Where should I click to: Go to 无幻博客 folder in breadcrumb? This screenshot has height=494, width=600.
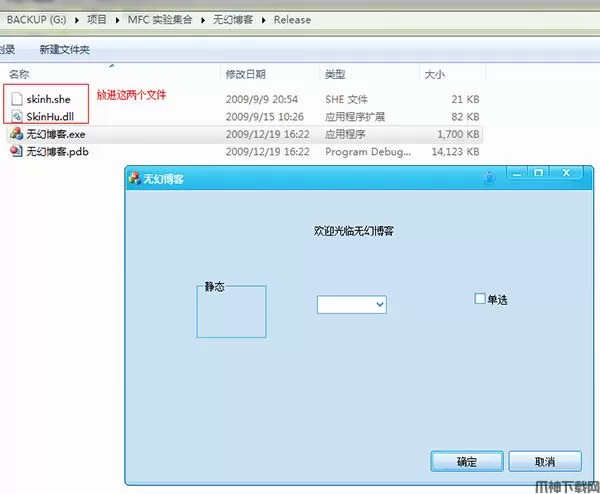pyautogui.click(x=233, y=20)
